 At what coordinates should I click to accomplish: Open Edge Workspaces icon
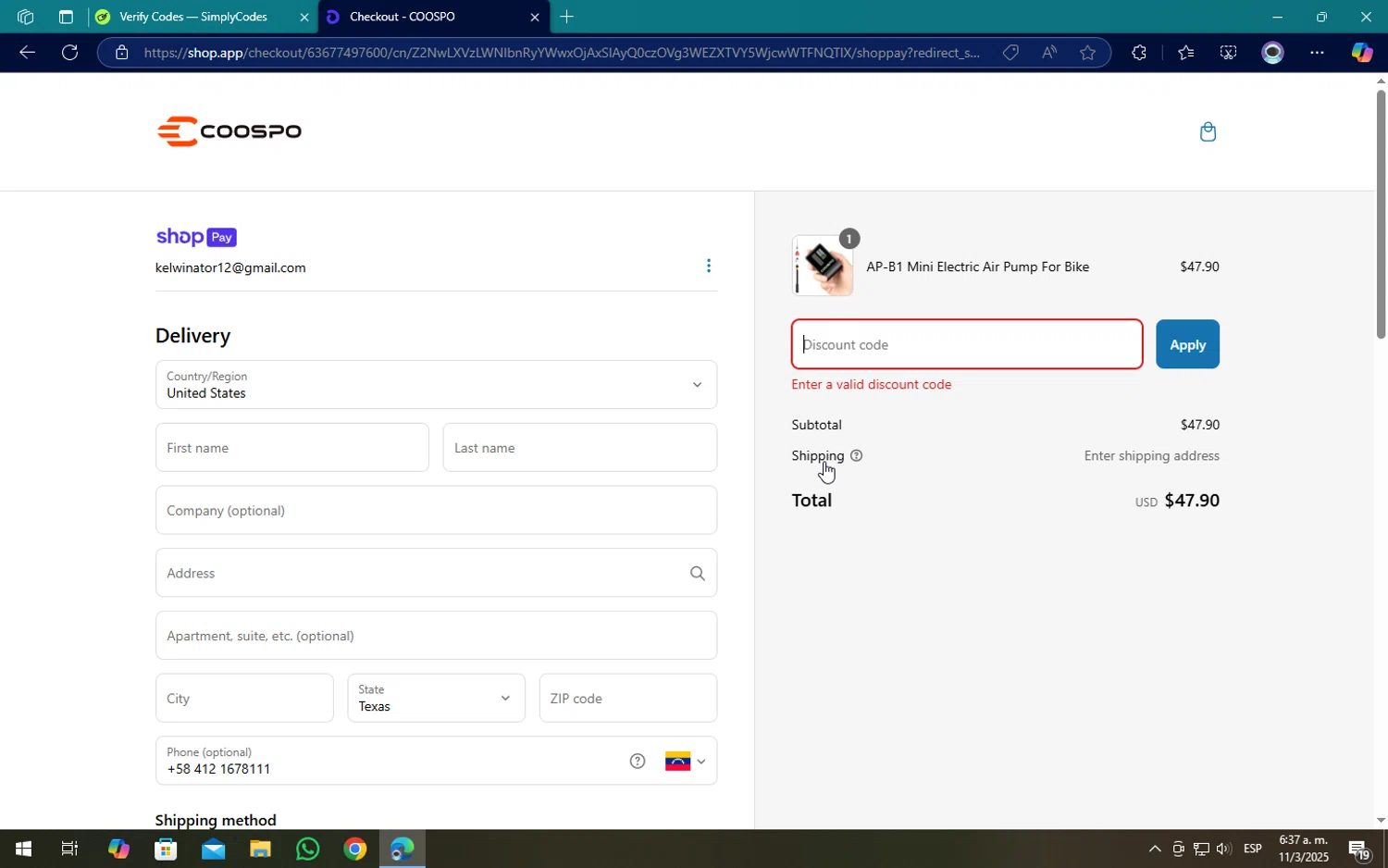point(25,17)
